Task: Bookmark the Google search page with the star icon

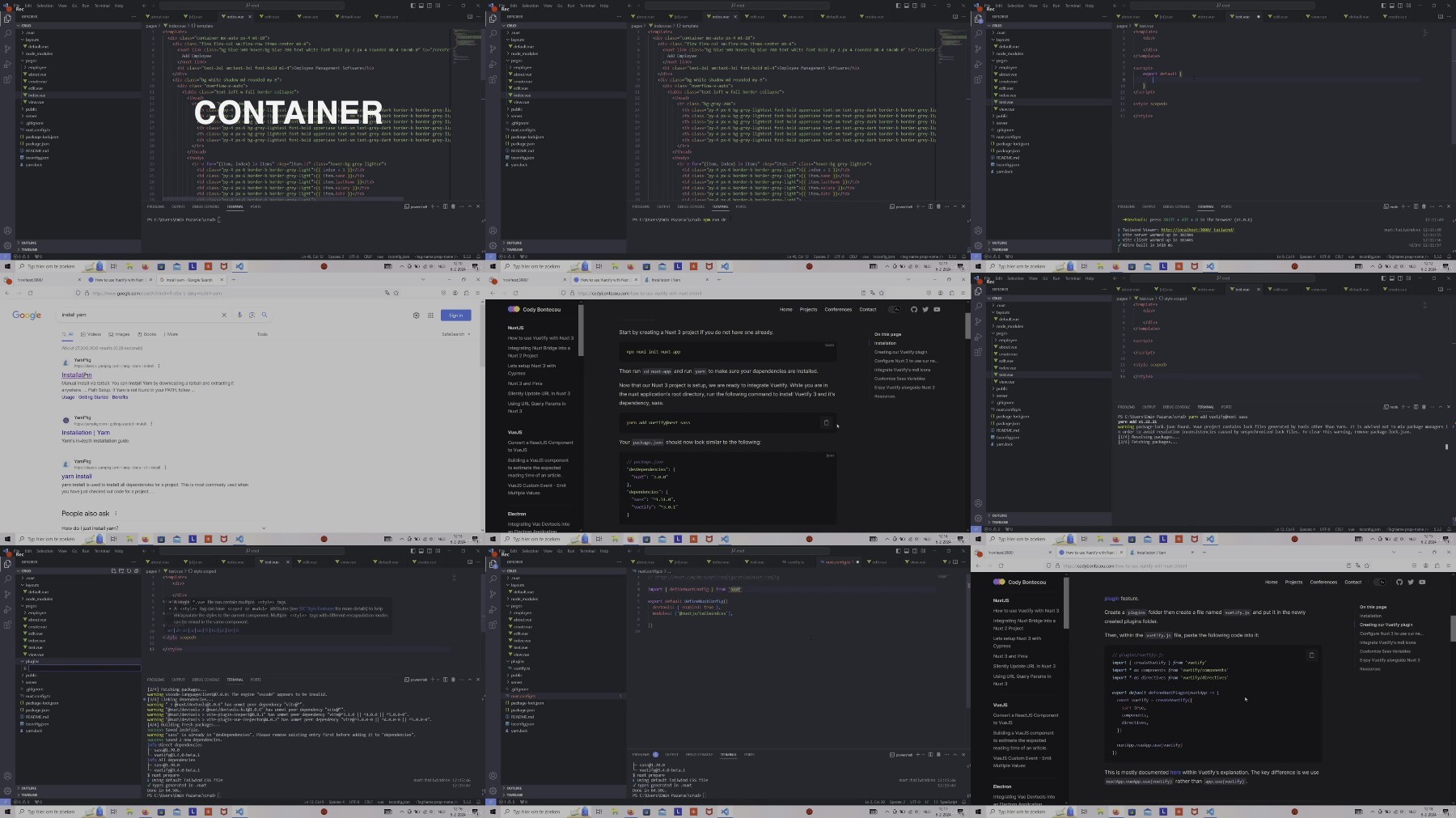Action: point(396,293)
